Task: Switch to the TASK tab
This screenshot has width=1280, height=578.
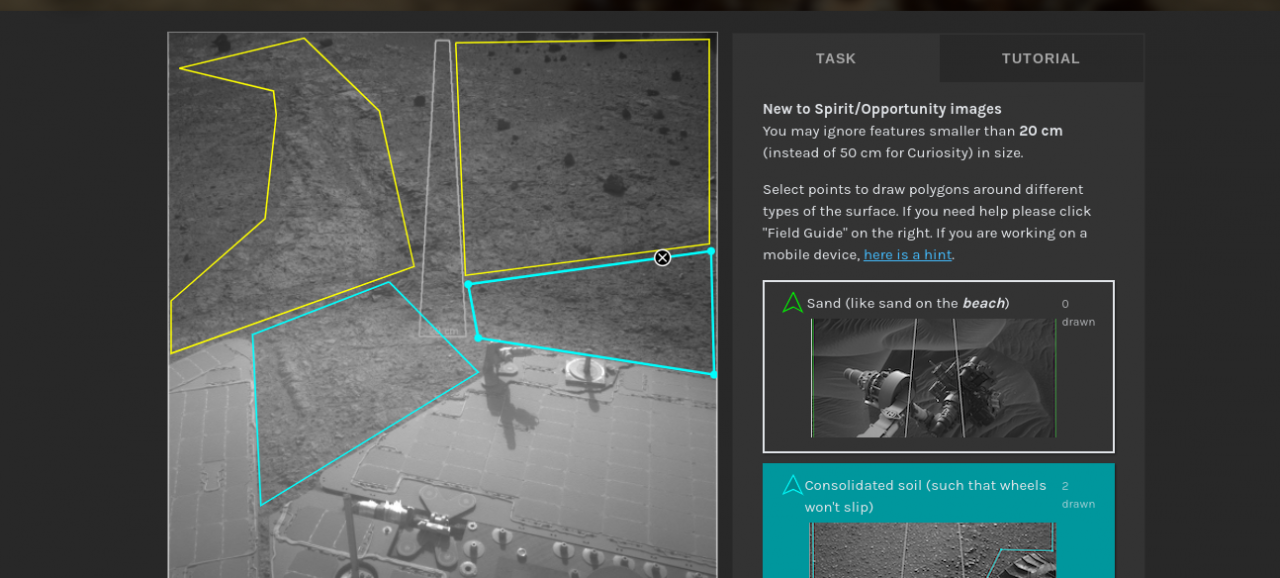Action: pos(835,58)
